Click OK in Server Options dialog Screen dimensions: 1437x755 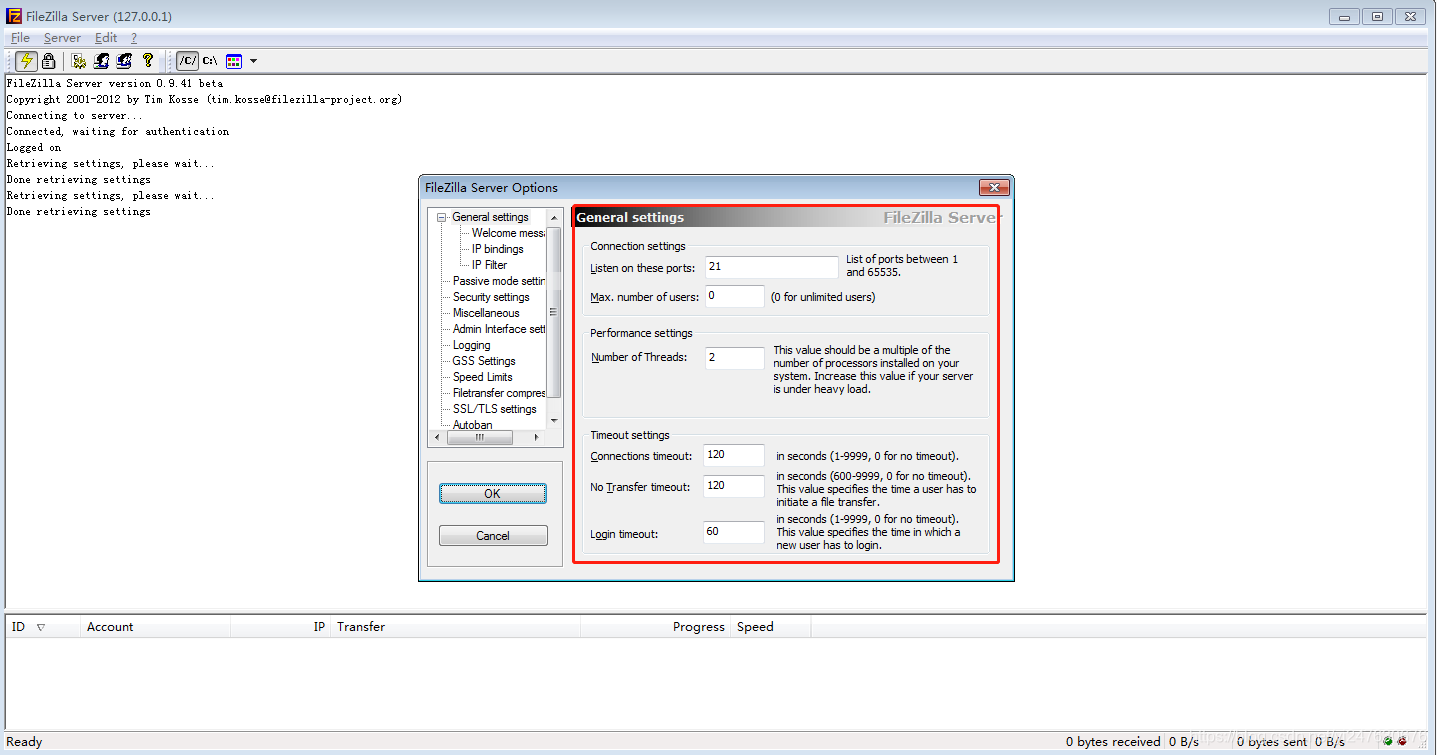click(x=493, y=494)
